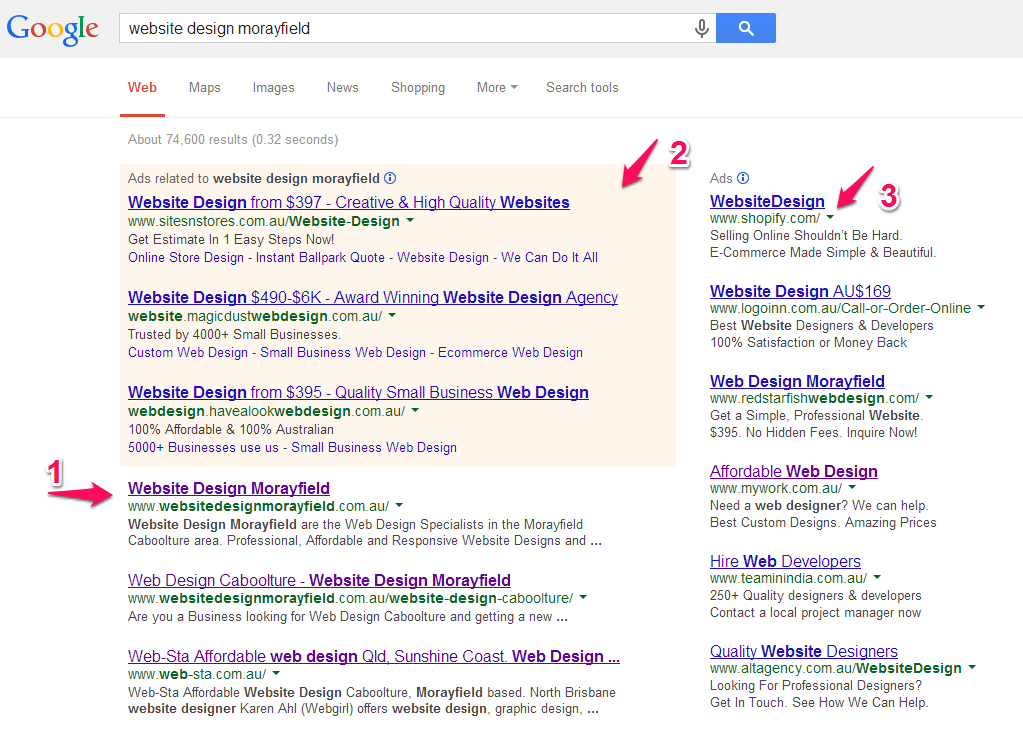Expand dropdown arrow next to redstarfishwebdesign.com URL
The height and width of the screenshot is (731, 1023).
pos(929,397)
